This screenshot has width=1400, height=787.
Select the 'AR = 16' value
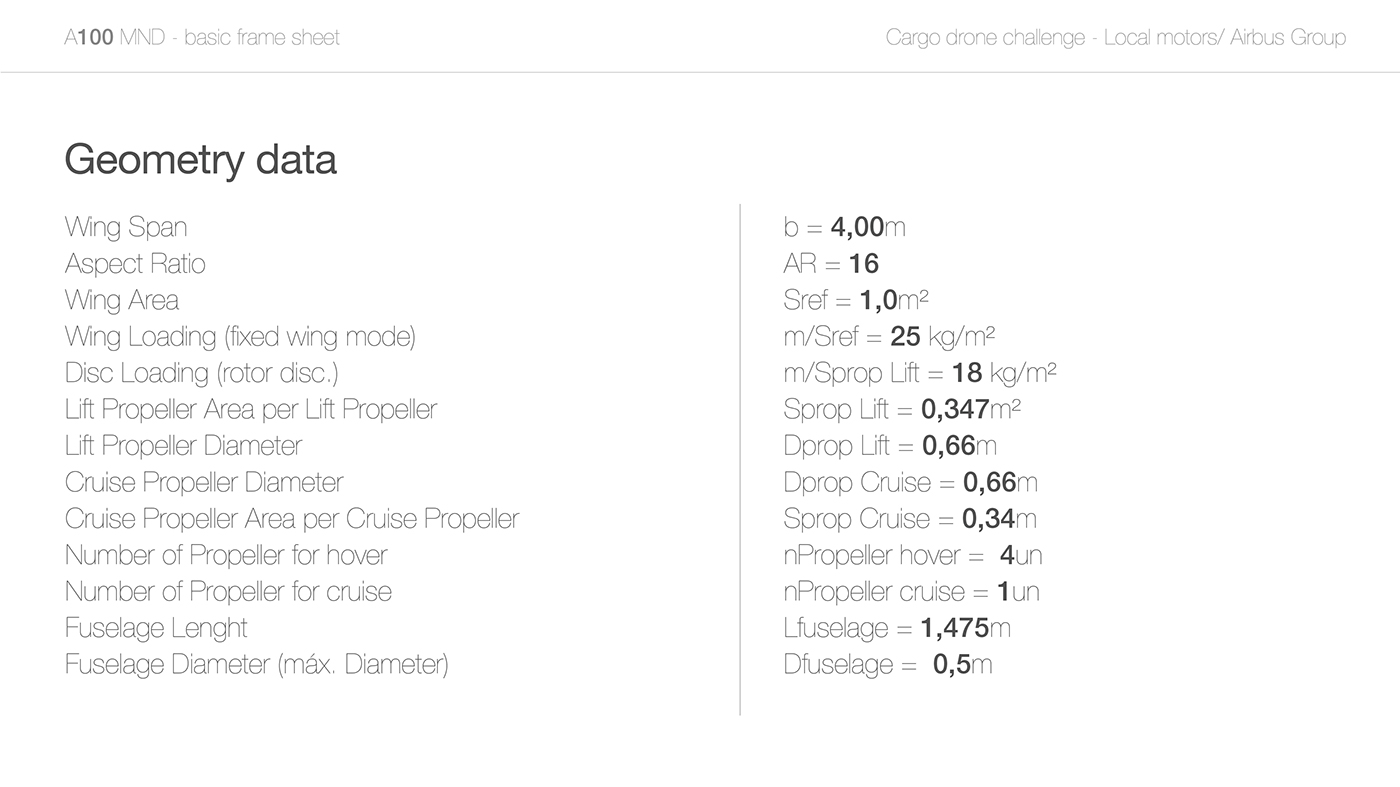[x=831, y=264]
